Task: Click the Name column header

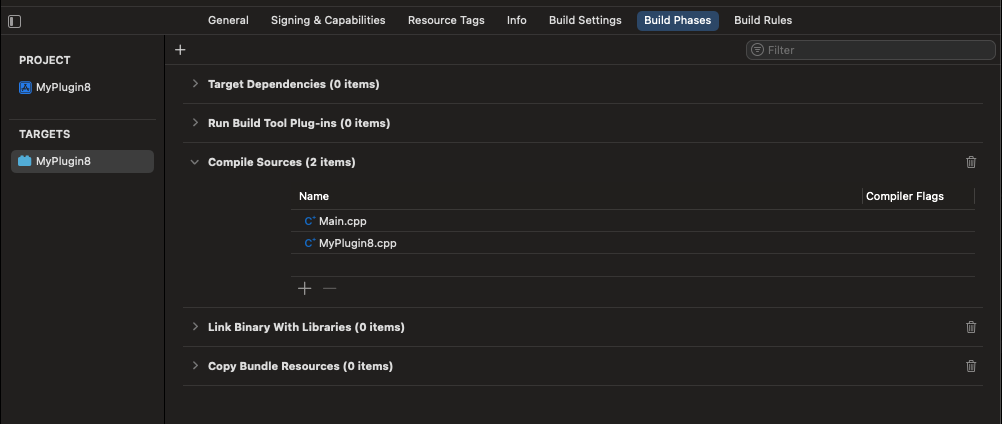Action: (314, 196)
